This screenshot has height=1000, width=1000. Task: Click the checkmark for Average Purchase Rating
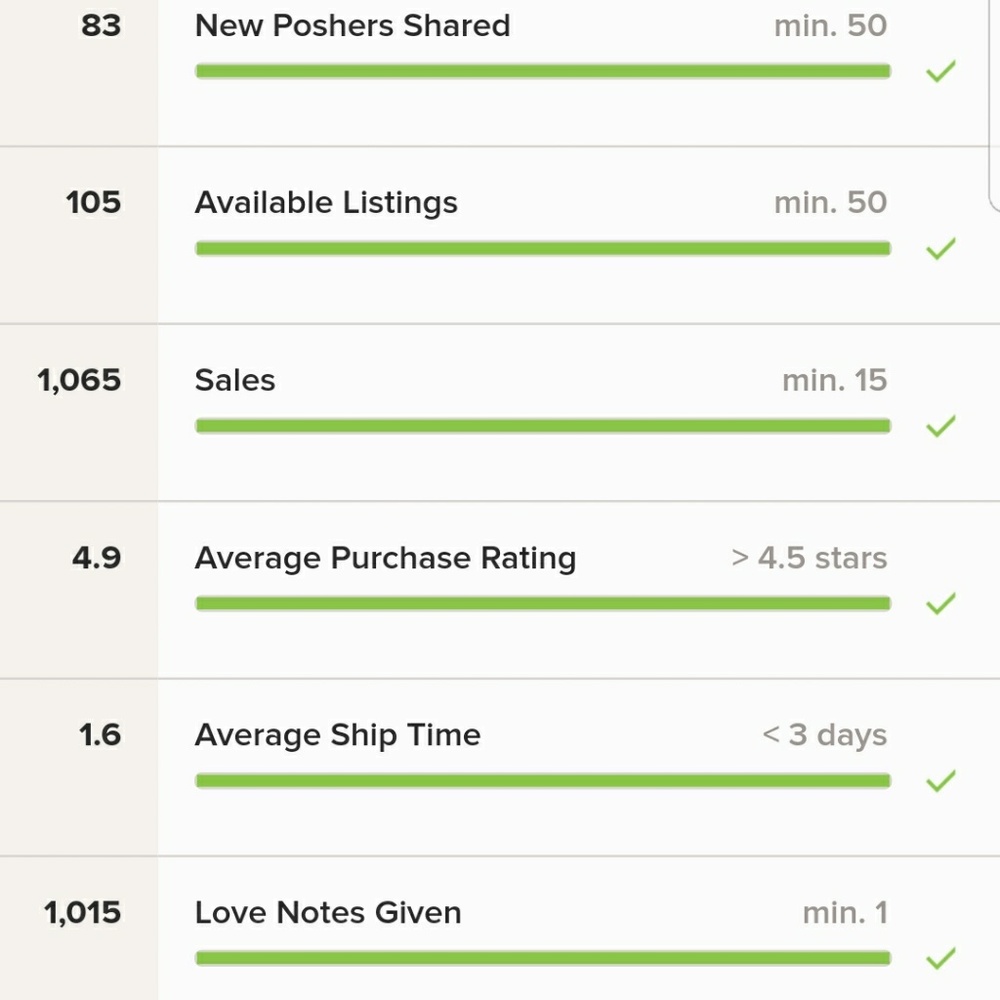(x=941, y=603)
